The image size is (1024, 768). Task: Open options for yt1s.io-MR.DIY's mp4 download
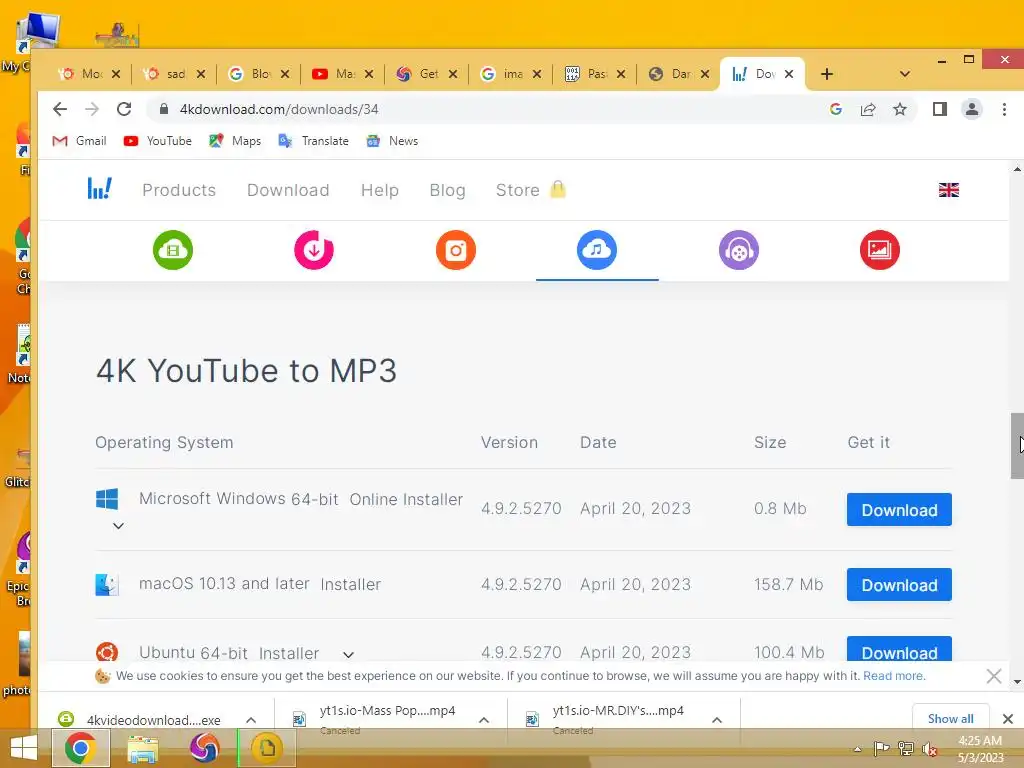coord(717,720)
